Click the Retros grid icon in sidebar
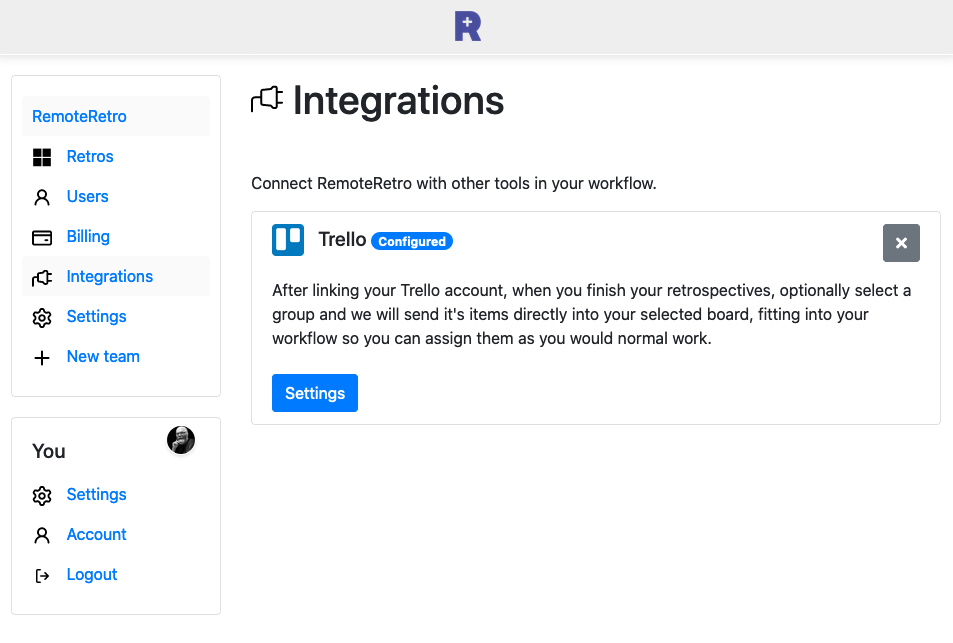 click(42, 157)
